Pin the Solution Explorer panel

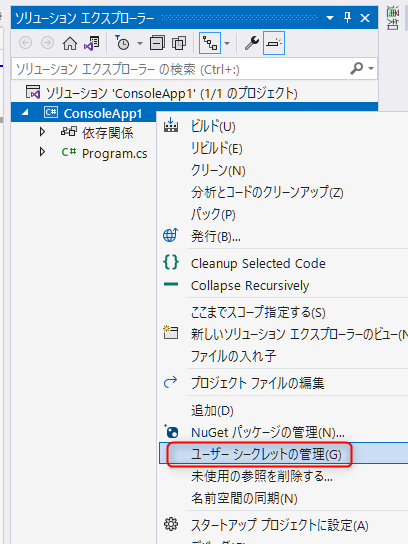[347, 17]
